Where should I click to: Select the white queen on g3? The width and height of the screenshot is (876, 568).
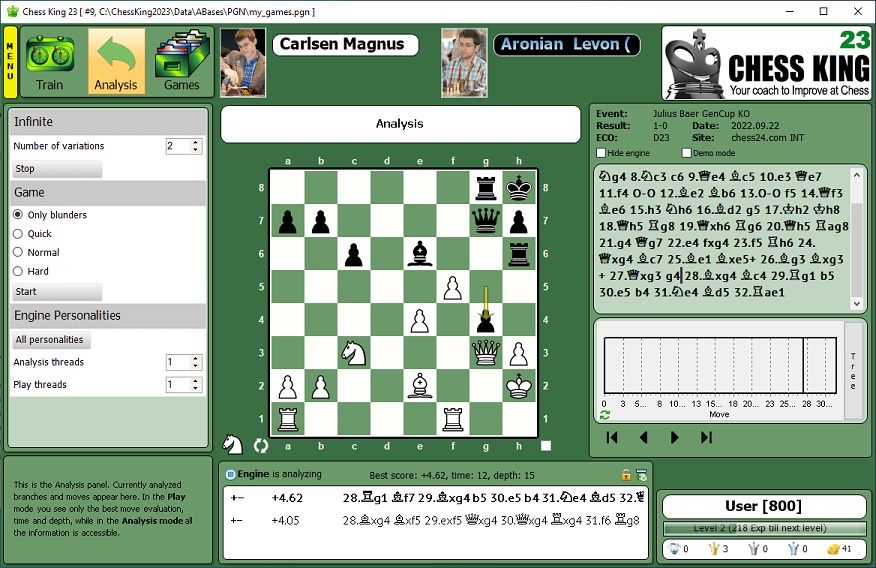(x=486, y=352)
